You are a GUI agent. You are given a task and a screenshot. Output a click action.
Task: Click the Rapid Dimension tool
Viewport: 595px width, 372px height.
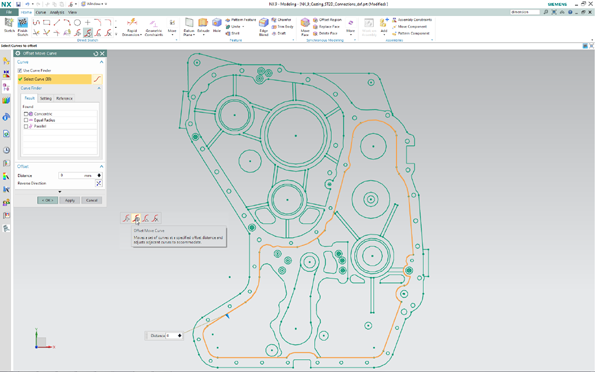click(132, 27)
